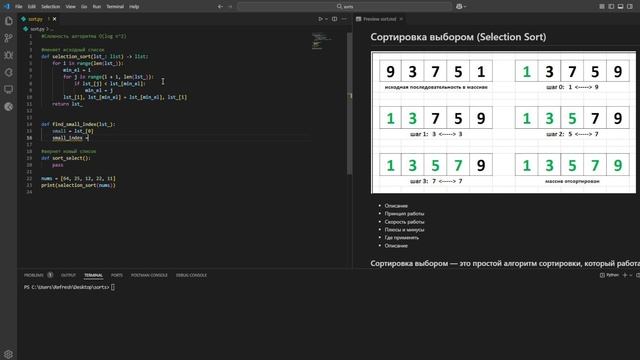Viewport: 640px width, 360px height.
Task: Go forward with the navigation arrow
Action: coord(230,7)
